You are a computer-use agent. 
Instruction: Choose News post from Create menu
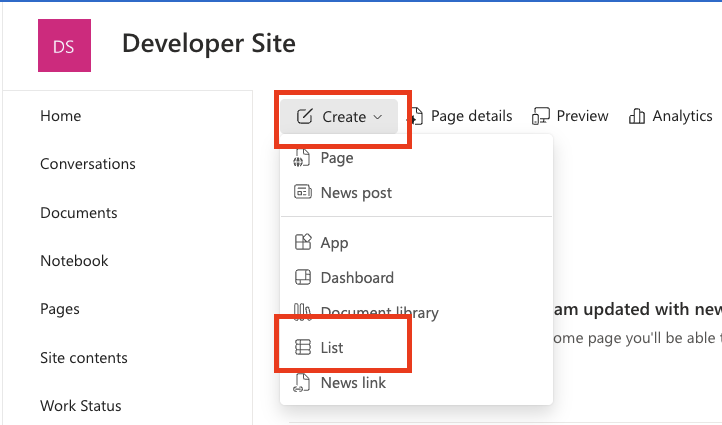[x=416, y=192]
